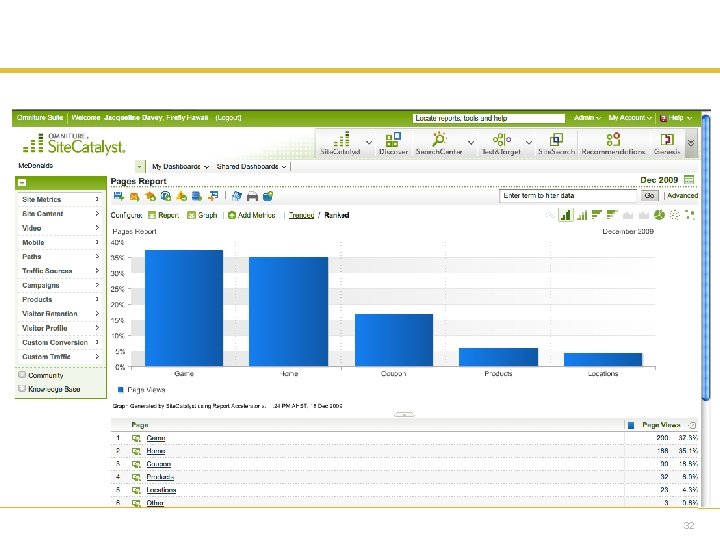The height and width of the screenshot is (540, 720).
Task: Switch to the Trended view
Action: coord(301,215)
